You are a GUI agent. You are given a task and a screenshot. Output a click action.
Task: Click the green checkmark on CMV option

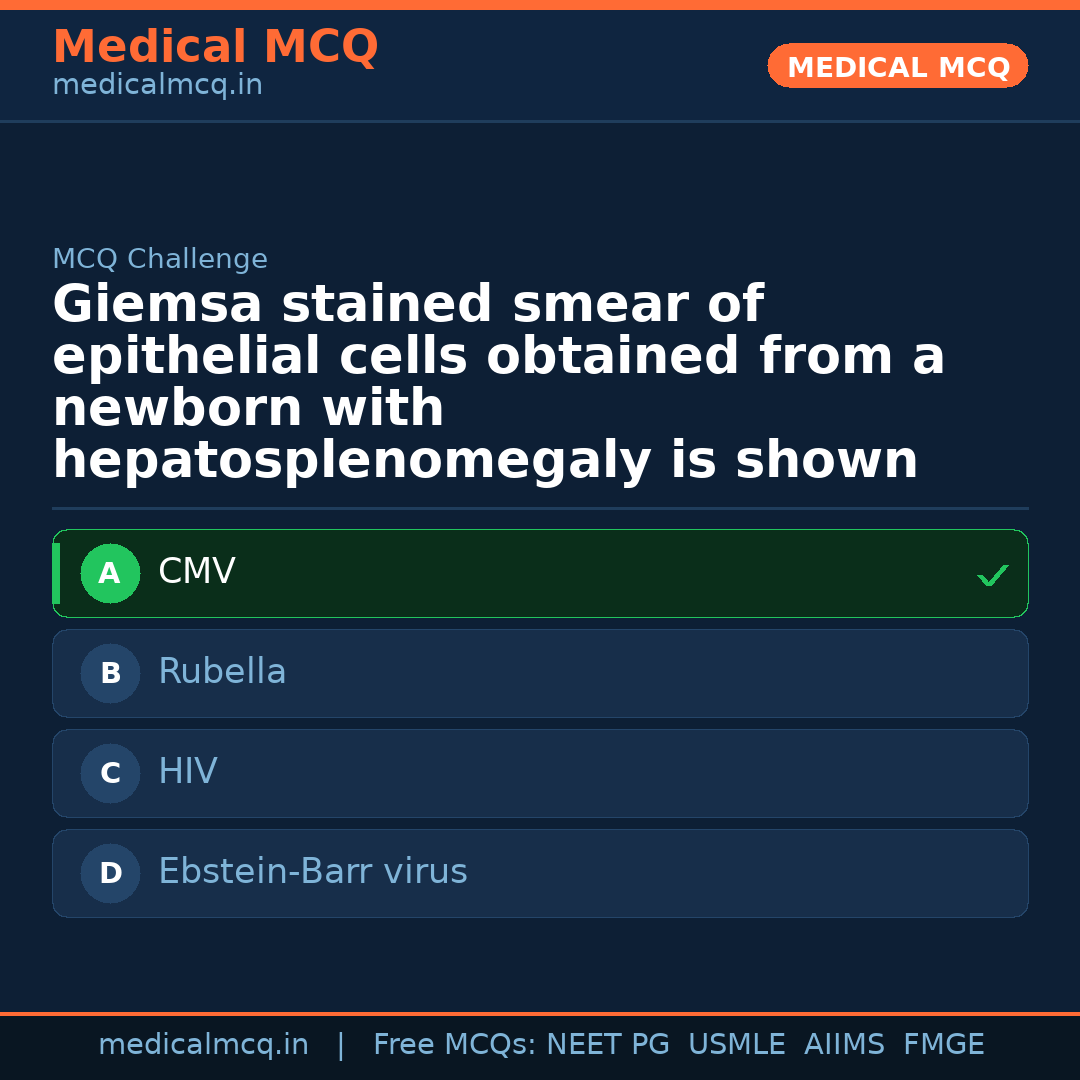pyautogui.click(x=992, y=575)
